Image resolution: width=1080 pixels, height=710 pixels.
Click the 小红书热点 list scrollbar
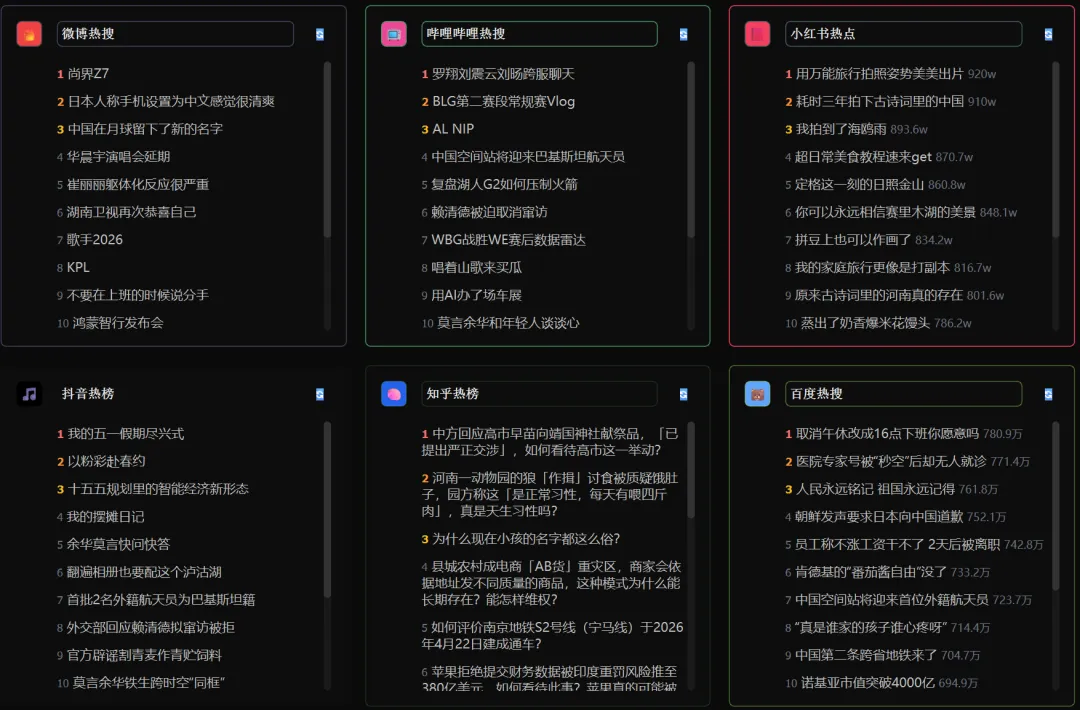[1055, 150]
